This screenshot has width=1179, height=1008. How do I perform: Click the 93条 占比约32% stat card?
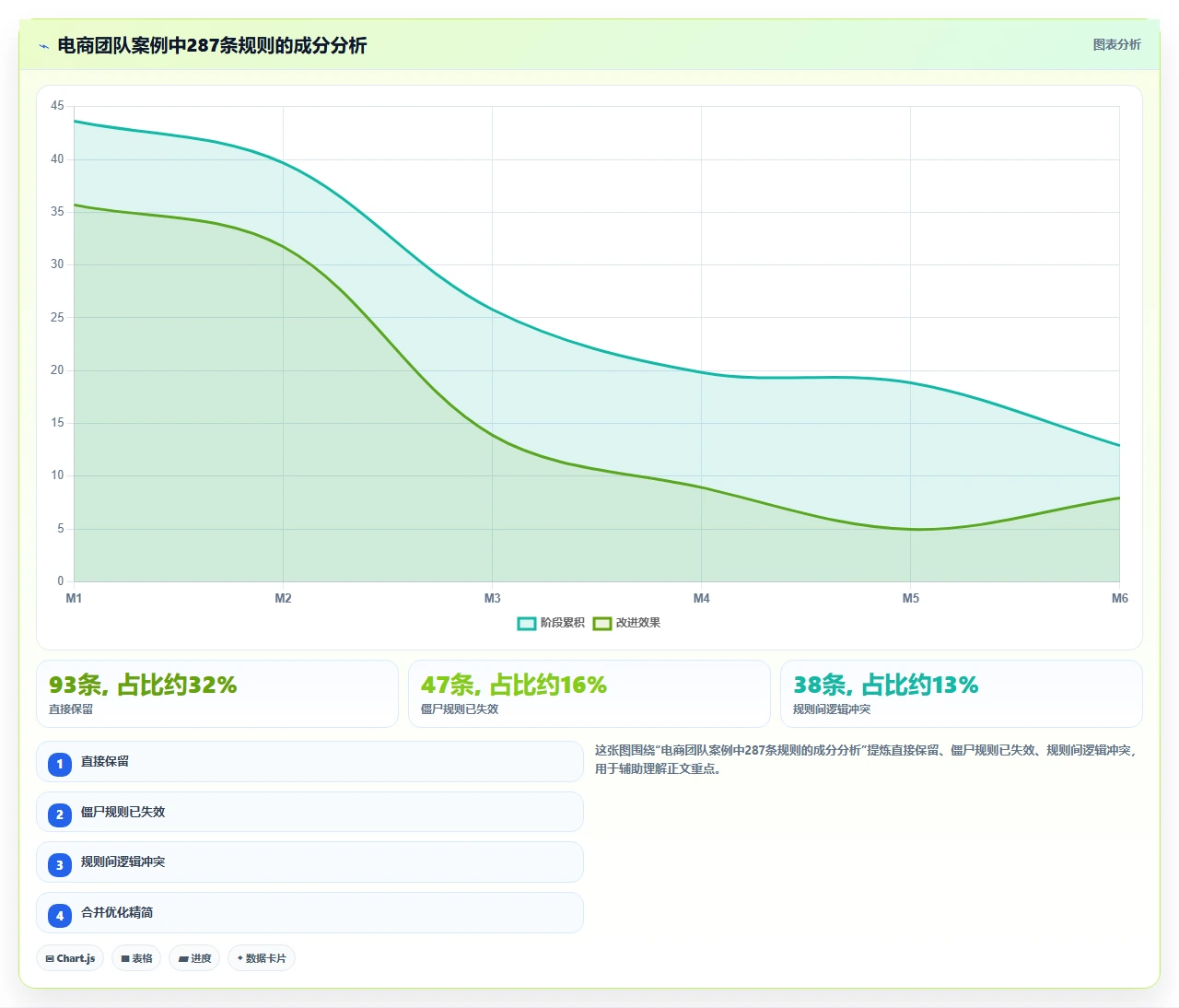[217, 694]
